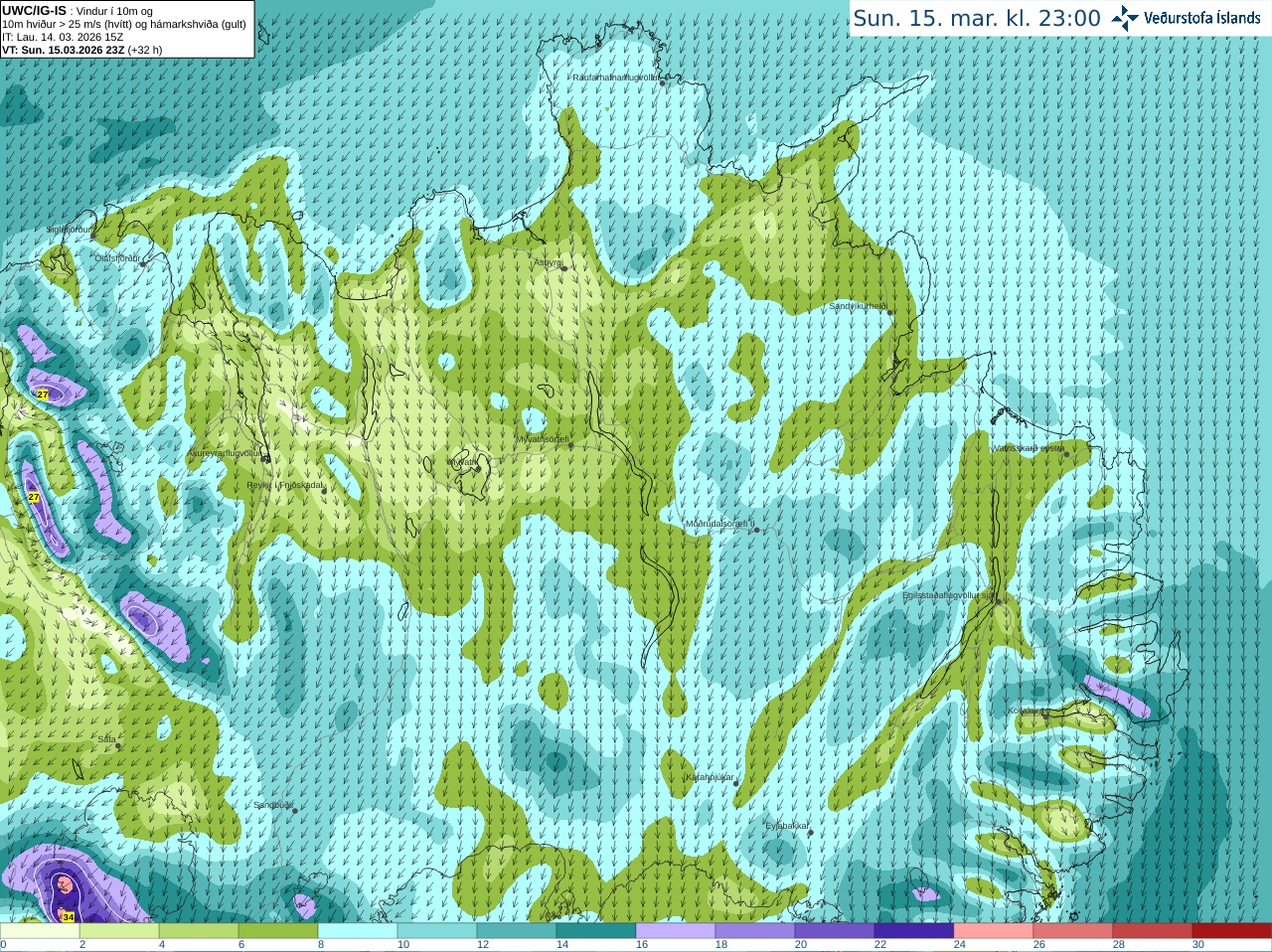The image size is (1272, 952).
Task: Pick the dark red swatch above 30 m/s
Action: [1232, 931]
